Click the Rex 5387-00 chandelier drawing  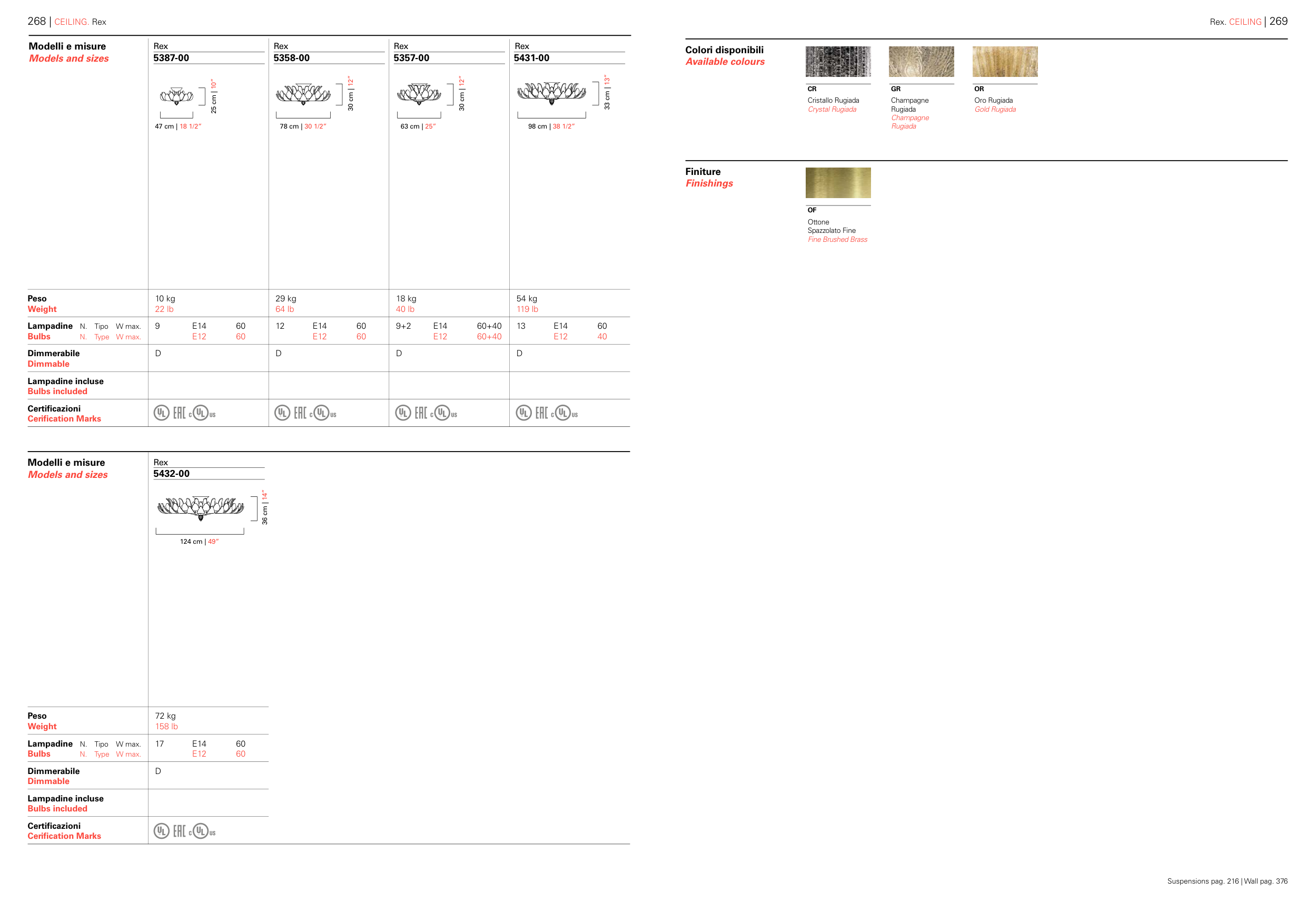176,96
